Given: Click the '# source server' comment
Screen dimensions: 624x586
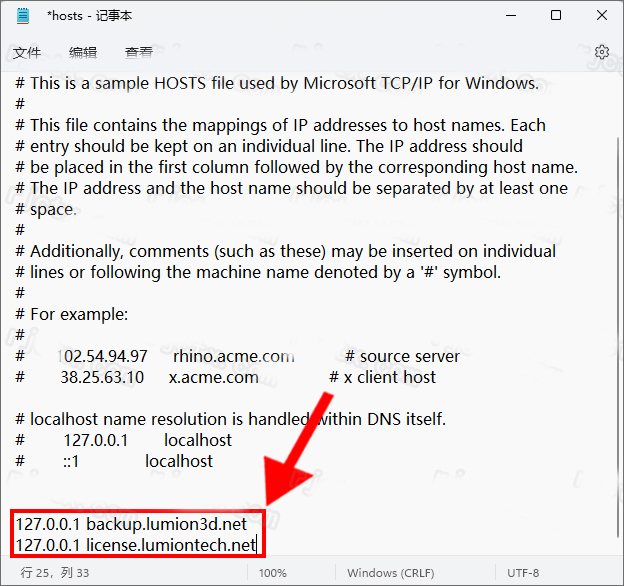Looking at the screenshot, I should tap(402, 356).
